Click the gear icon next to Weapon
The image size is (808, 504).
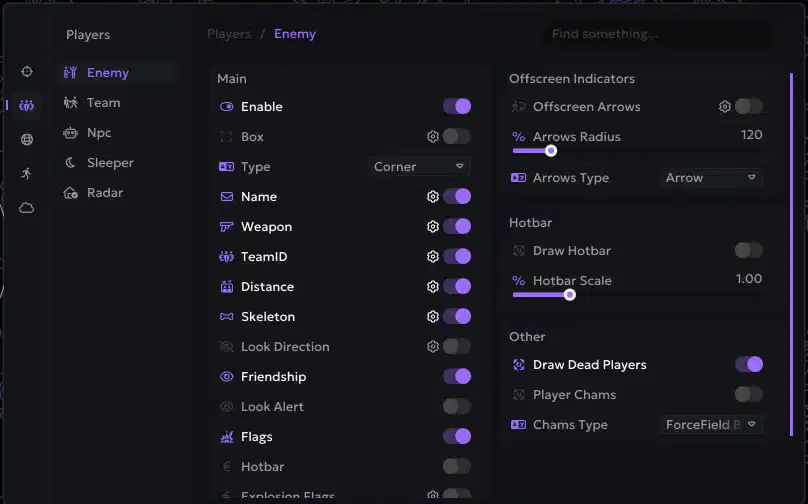[433, 227]
